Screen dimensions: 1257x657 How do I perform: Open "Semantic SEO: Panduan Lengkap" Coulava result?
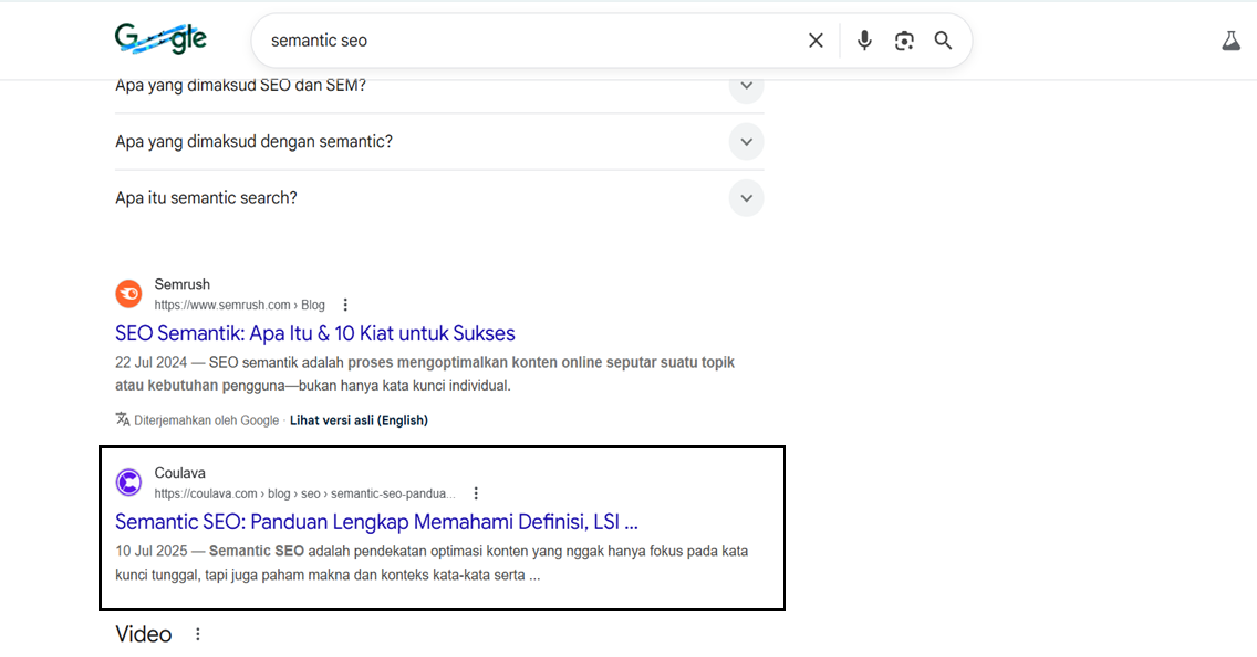point(376,521)
